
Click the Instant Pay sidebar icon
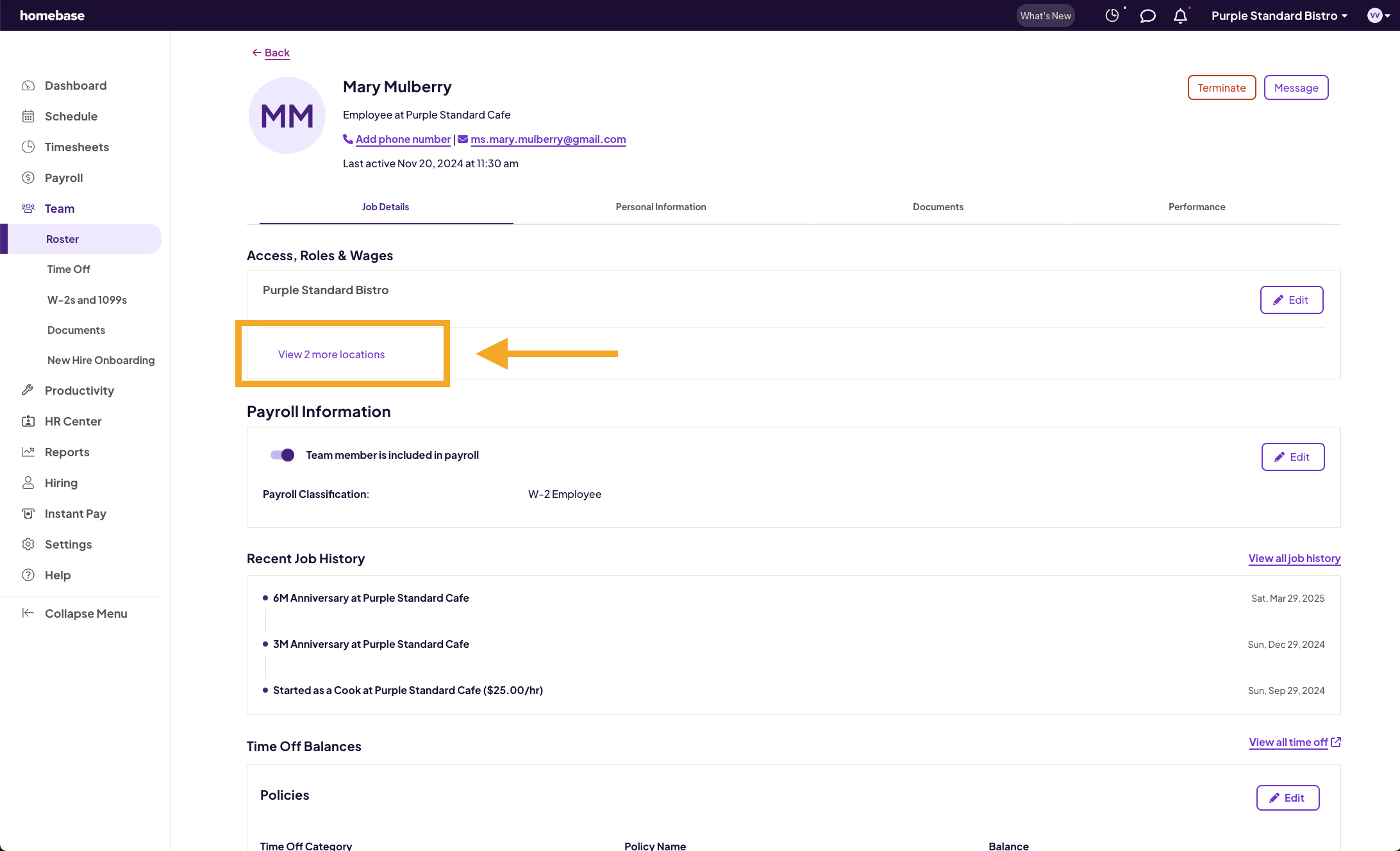pyautogui.click(x=28, y=513)
